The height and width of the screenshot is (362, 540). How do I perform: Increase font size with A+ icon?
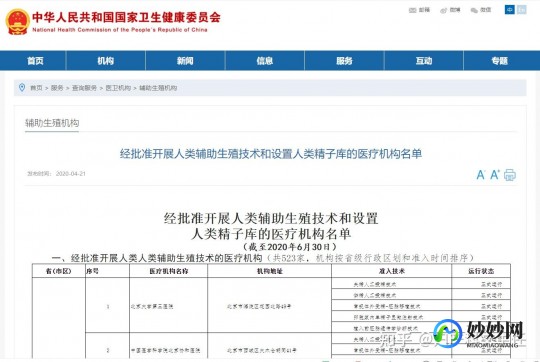(x=495, y=175)
